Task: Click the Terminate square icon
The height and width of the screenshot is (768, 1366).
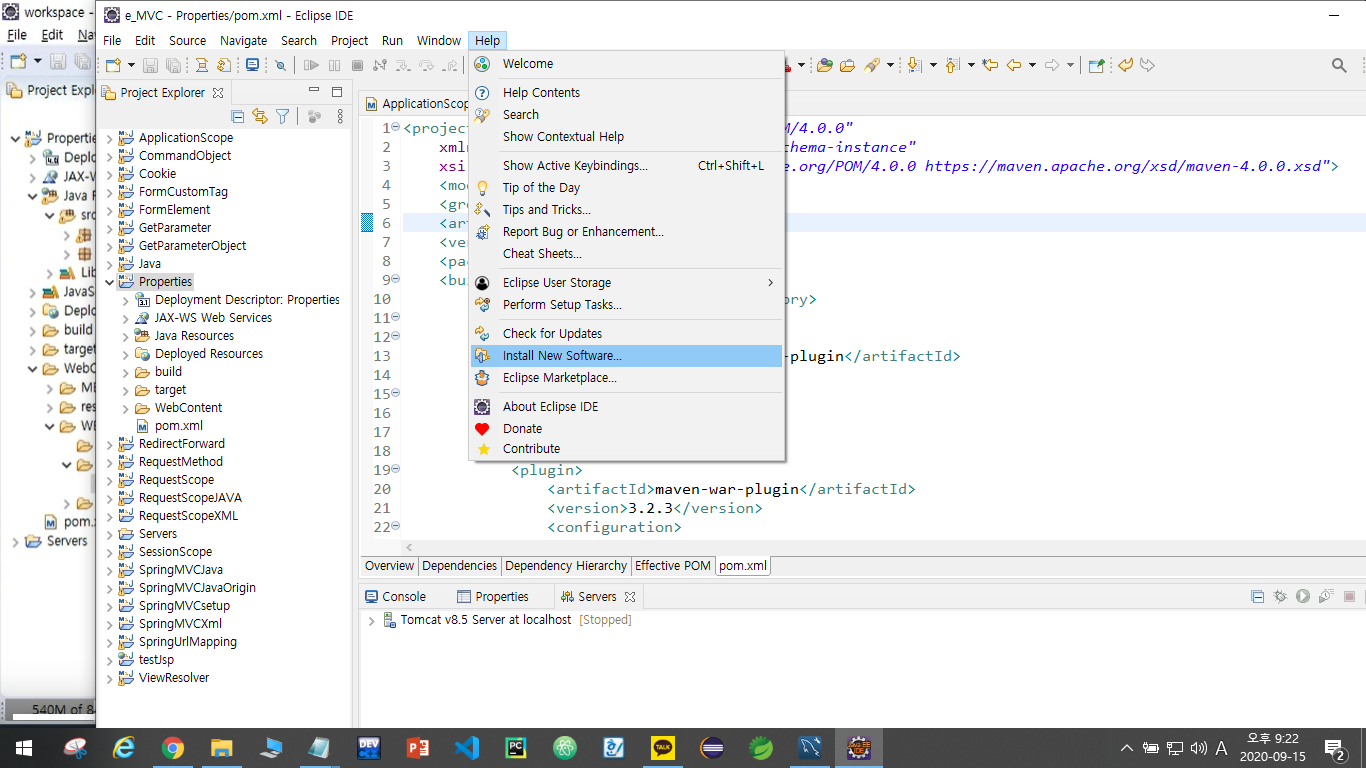Action: (x=357, y=65)
